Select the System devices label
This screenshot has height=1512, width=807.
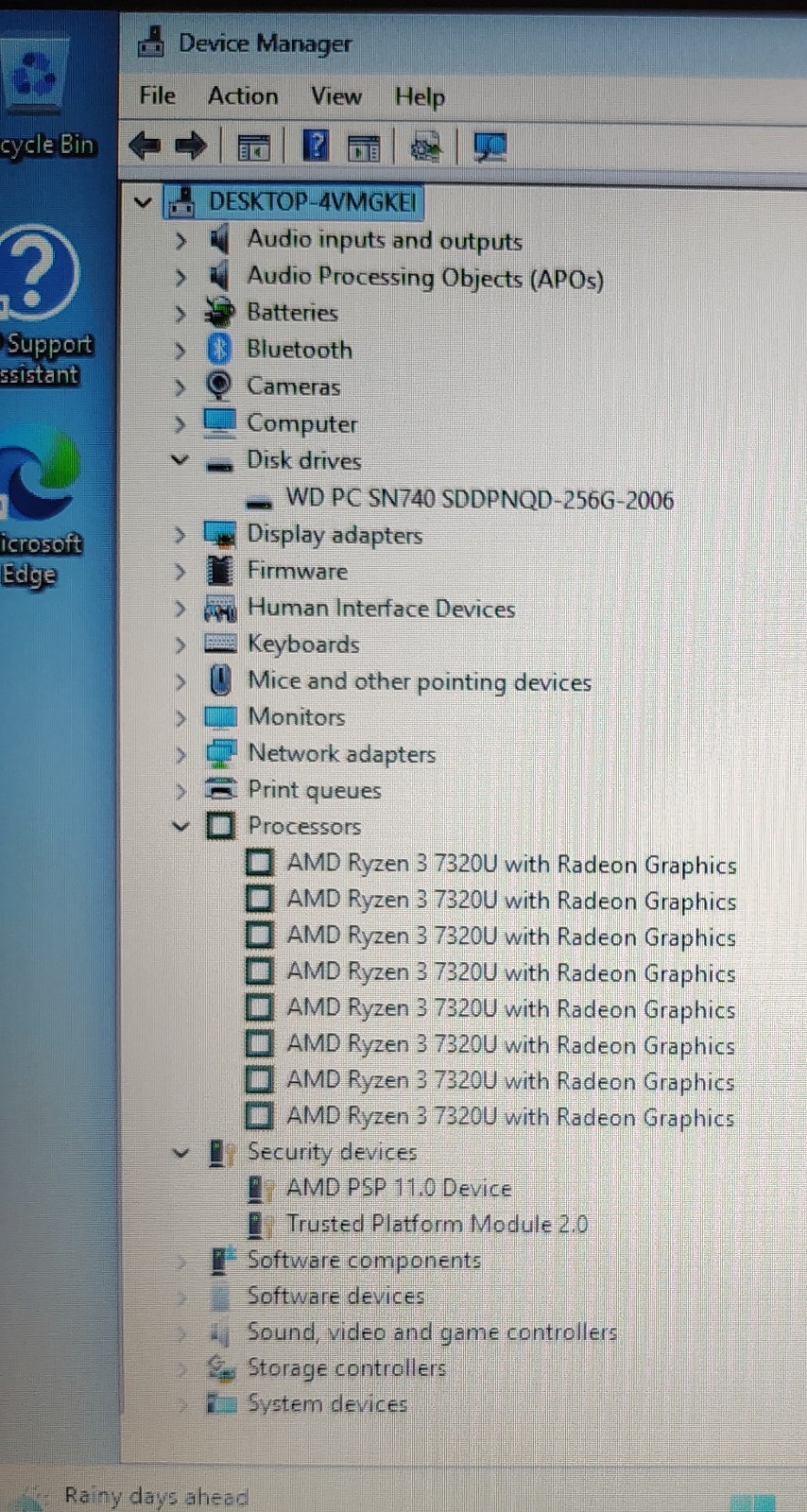(327, 1403)
